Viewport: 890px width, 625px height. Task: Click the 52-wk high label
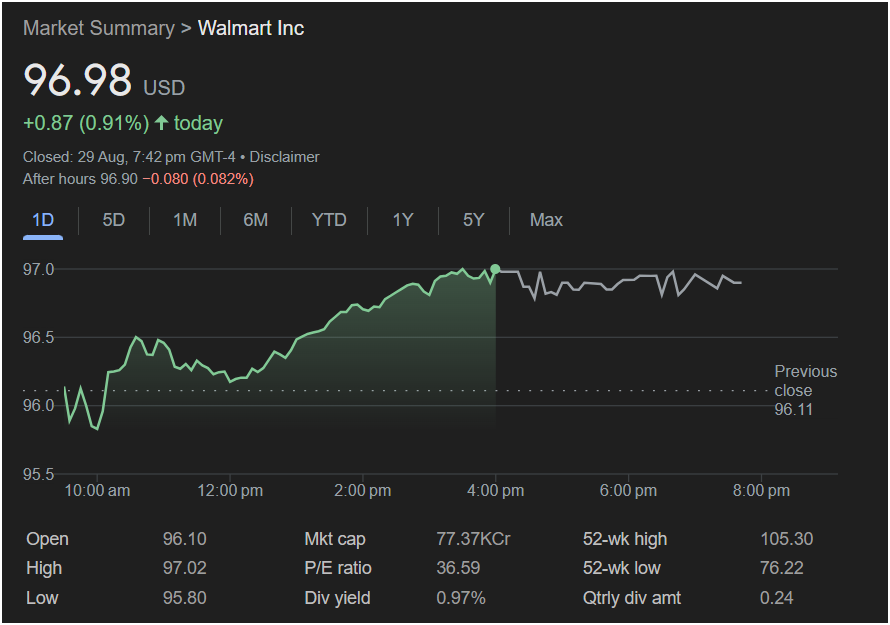[625, 539]
